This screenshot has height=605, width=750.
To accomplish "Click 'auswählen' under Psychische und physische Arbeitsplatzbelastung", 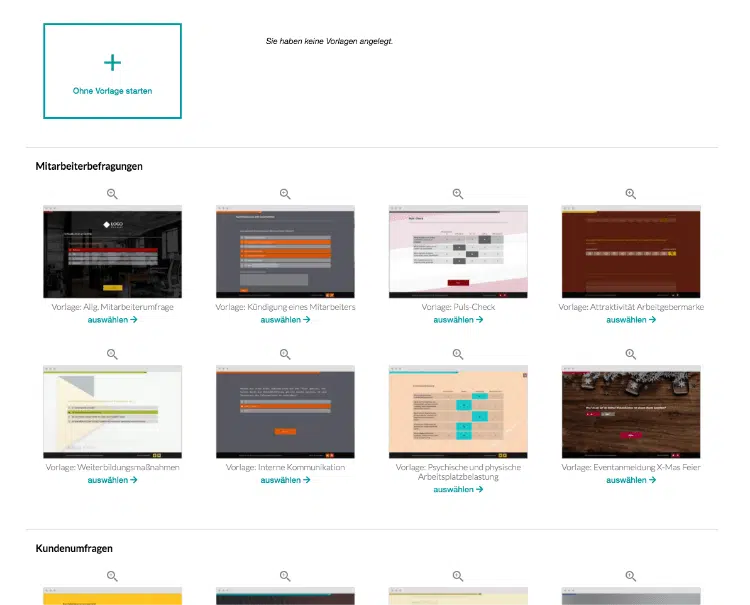I will pos(458,489).
